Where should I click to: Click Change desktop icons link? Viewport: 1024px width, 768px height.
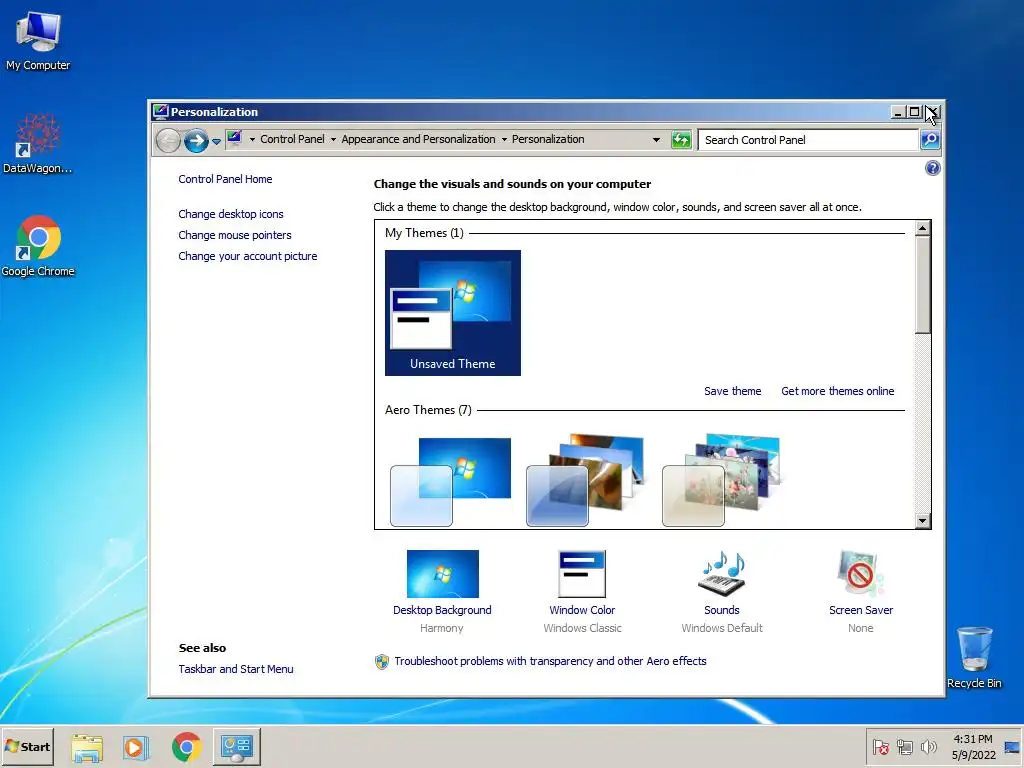click(x=231, y=214)
